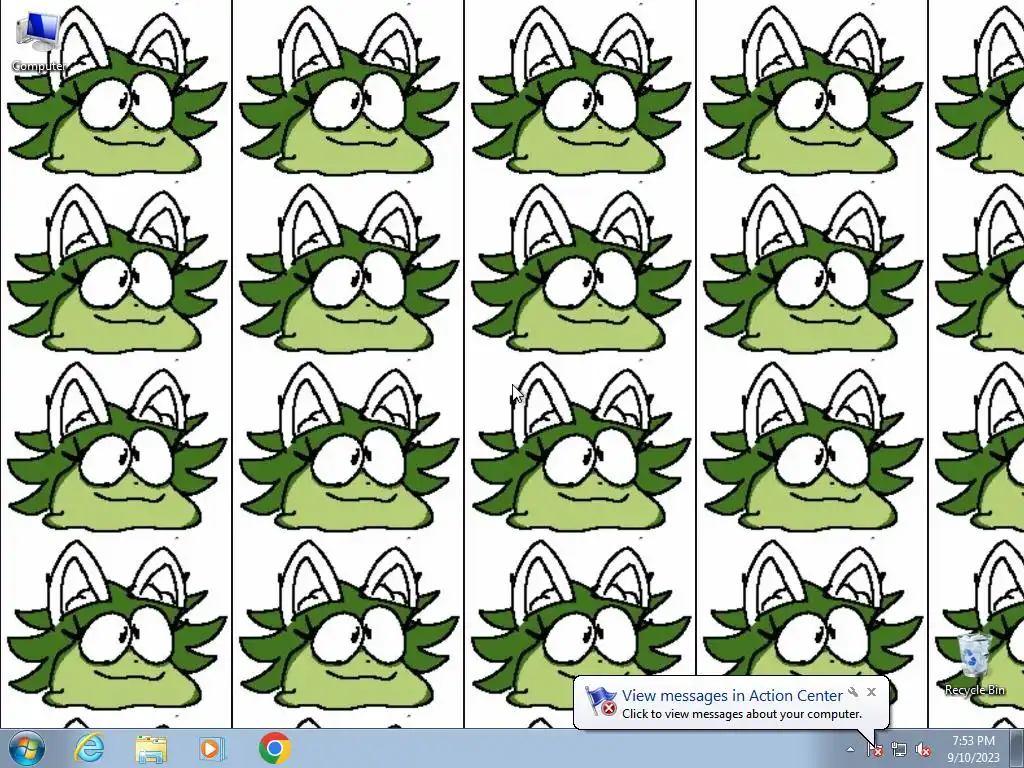Open the network status tray icon
The height and width of the screenshot is (768, 1024).
pos(899,750)
